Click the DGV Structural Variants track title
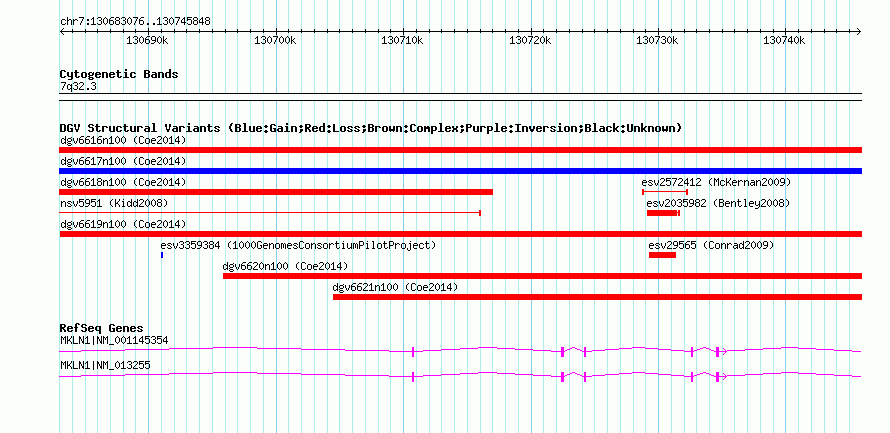This screenshot has width=890, height=433. [371, 128]
